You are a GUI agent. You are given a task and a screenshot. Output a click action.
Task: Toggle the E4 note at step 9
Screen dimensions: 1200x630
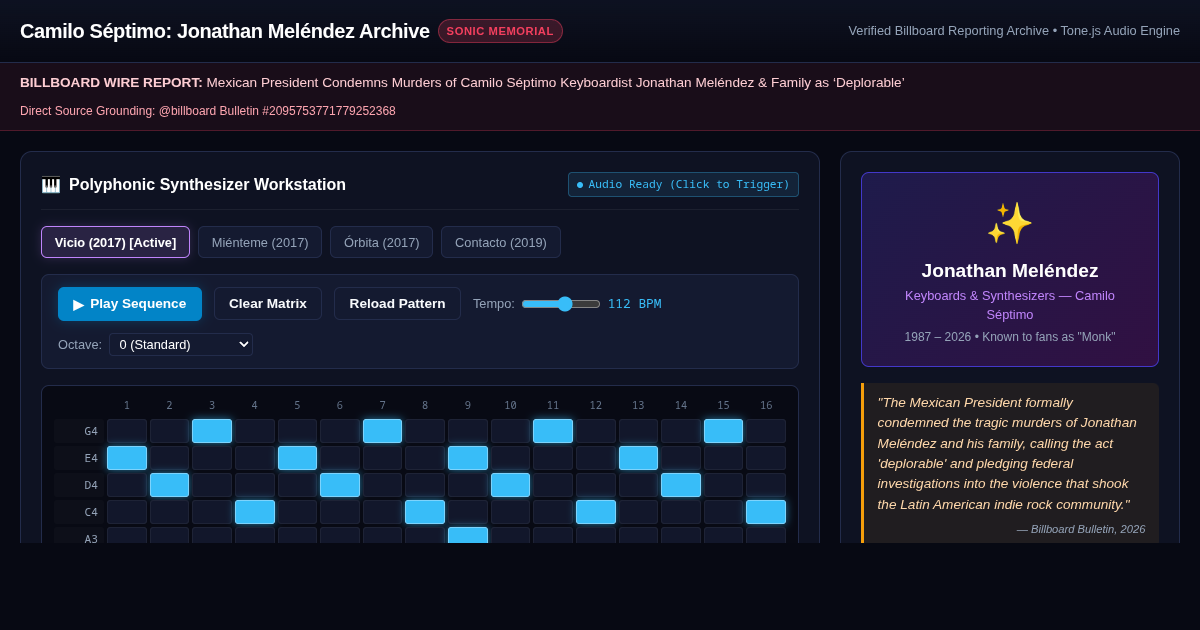point(468,458)
